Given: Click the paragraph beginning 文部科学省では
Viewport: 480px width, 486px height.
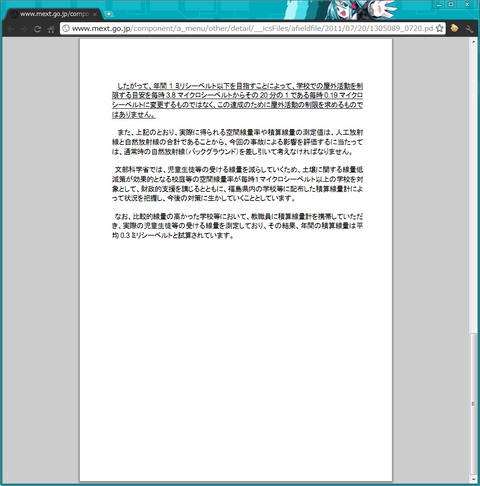Looking at the screenshot, I should 237,184.
